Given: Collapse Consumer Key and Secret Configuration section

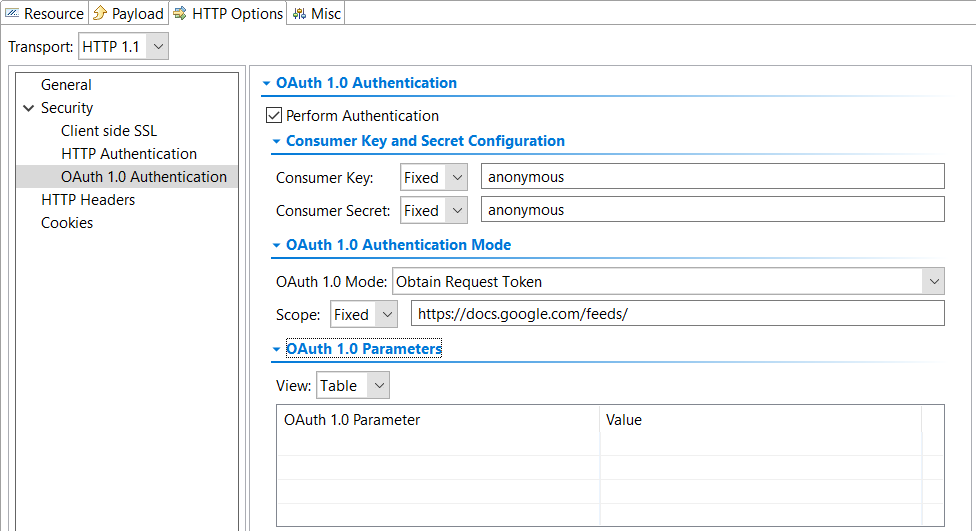Looking at the screenshot, I should pos(276,141).
